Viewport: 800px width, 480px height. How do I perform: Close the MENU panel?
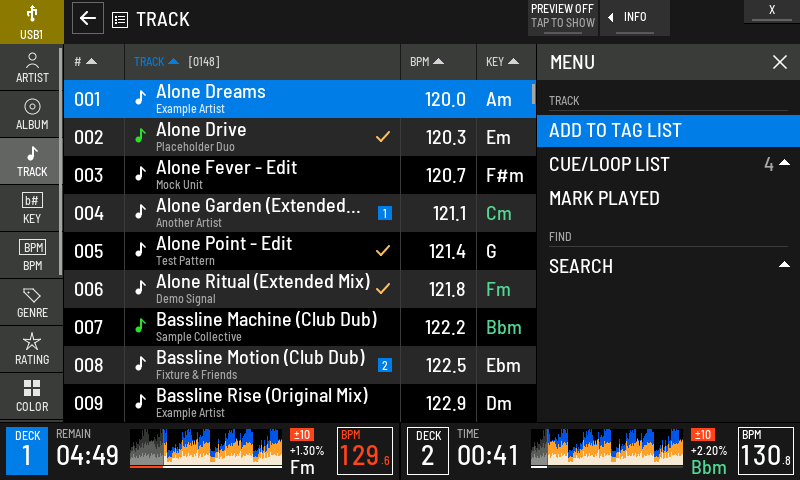780,62
